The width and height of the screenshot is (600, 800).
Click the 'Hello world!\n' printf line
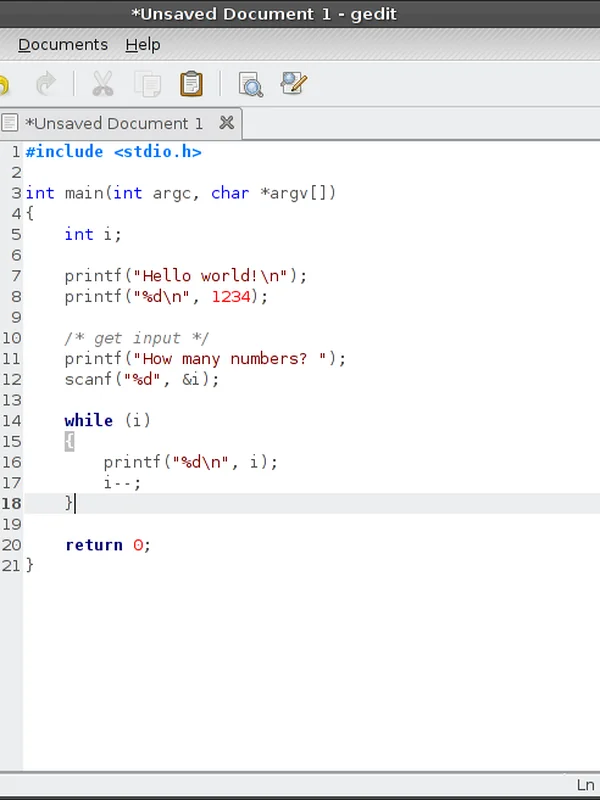pos(186,276)
